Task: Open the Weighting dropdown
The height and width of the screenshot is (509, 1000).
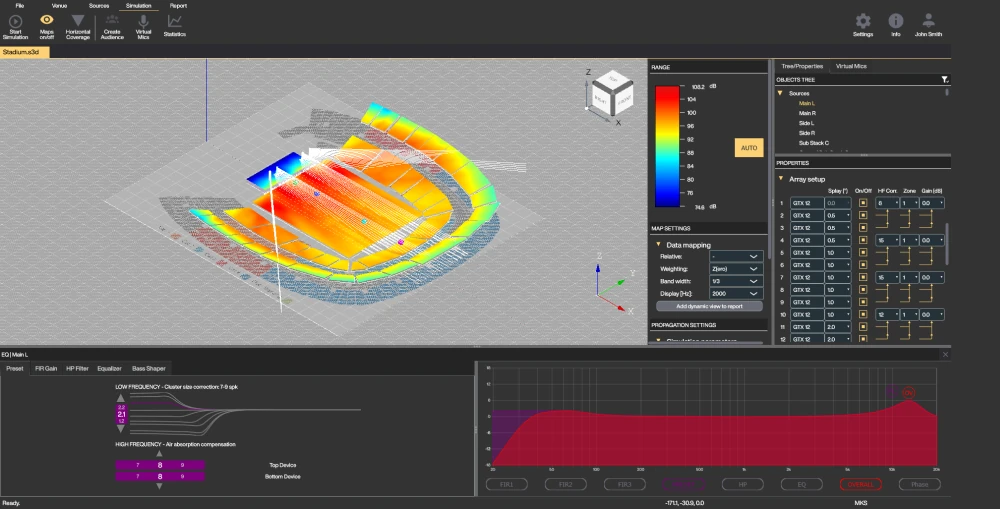Action: [733, 269]
